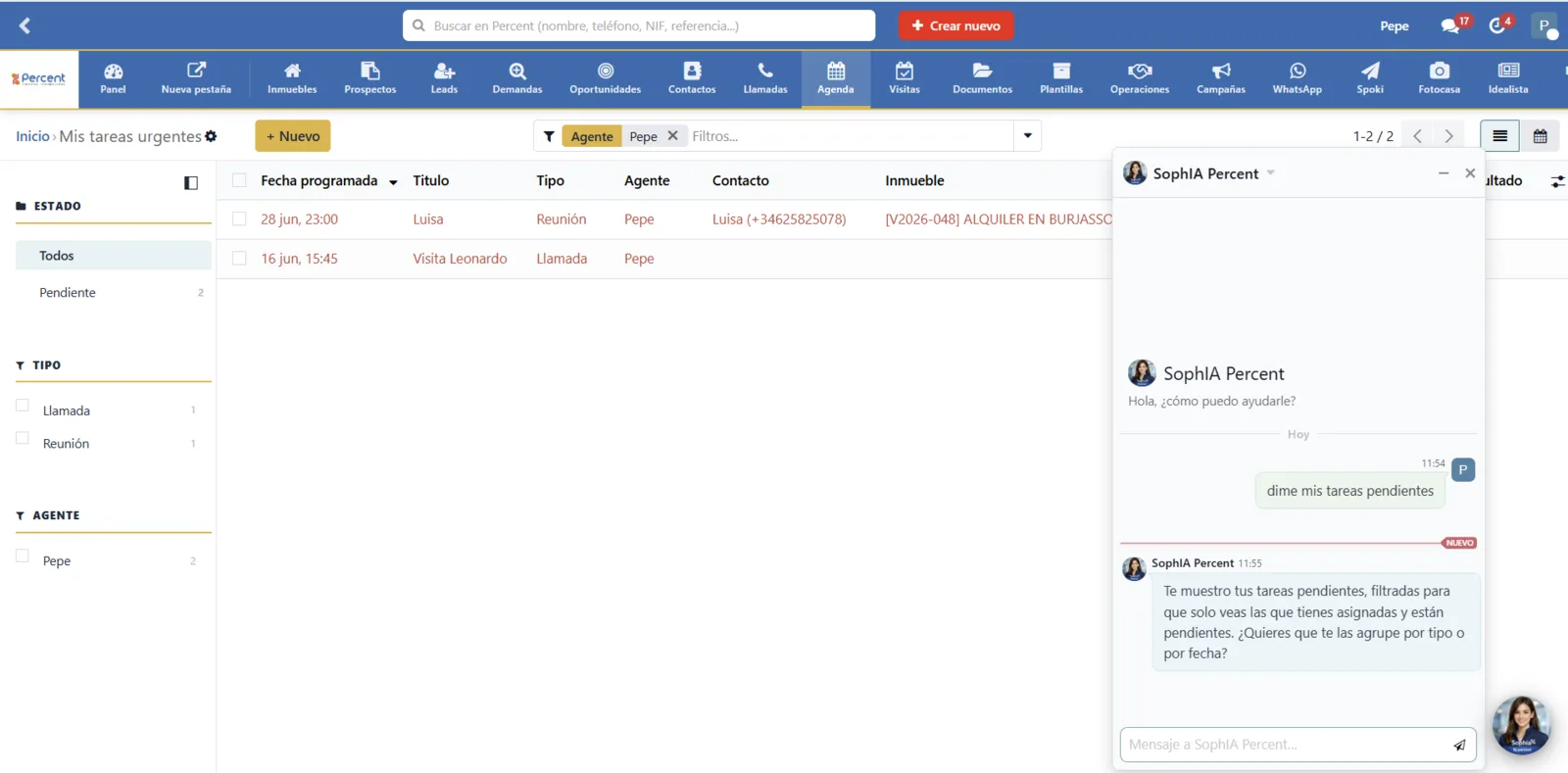Expand the filter options dropdown arrow
The height and width of the screenshot is (773, 1568).
[x=1027, y=136]
